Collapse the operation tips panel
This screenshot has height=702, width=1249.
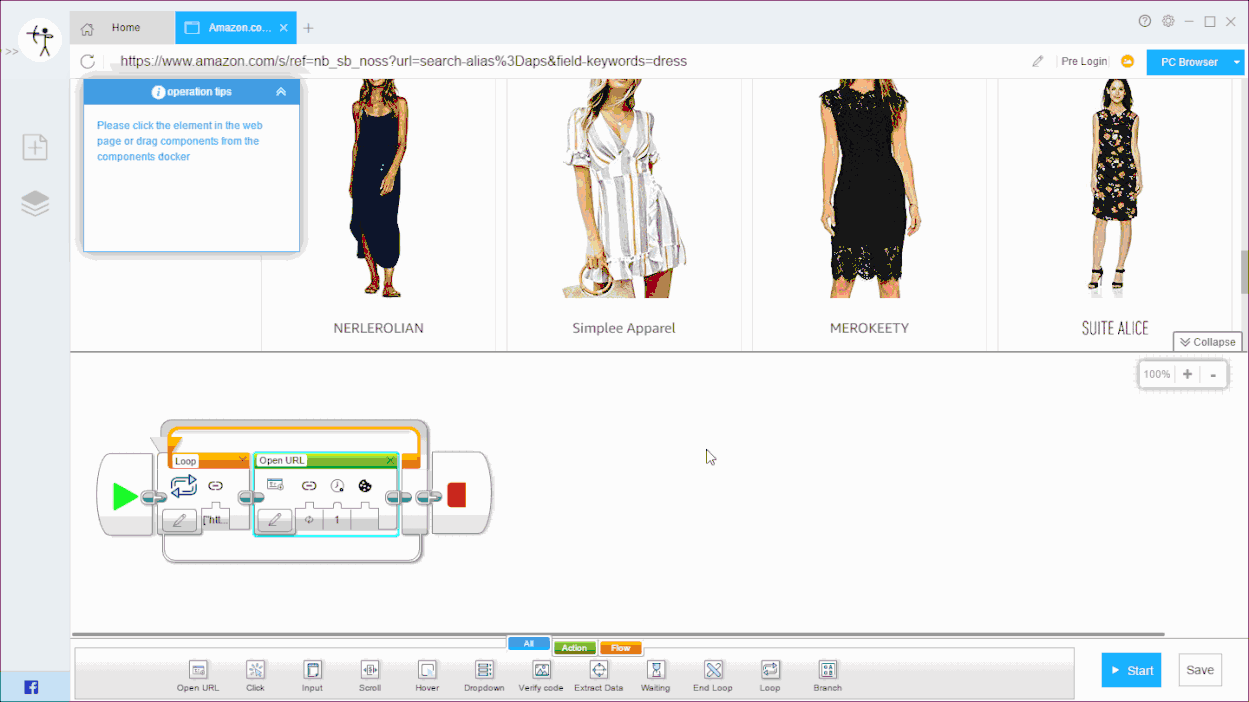(281, 92)
